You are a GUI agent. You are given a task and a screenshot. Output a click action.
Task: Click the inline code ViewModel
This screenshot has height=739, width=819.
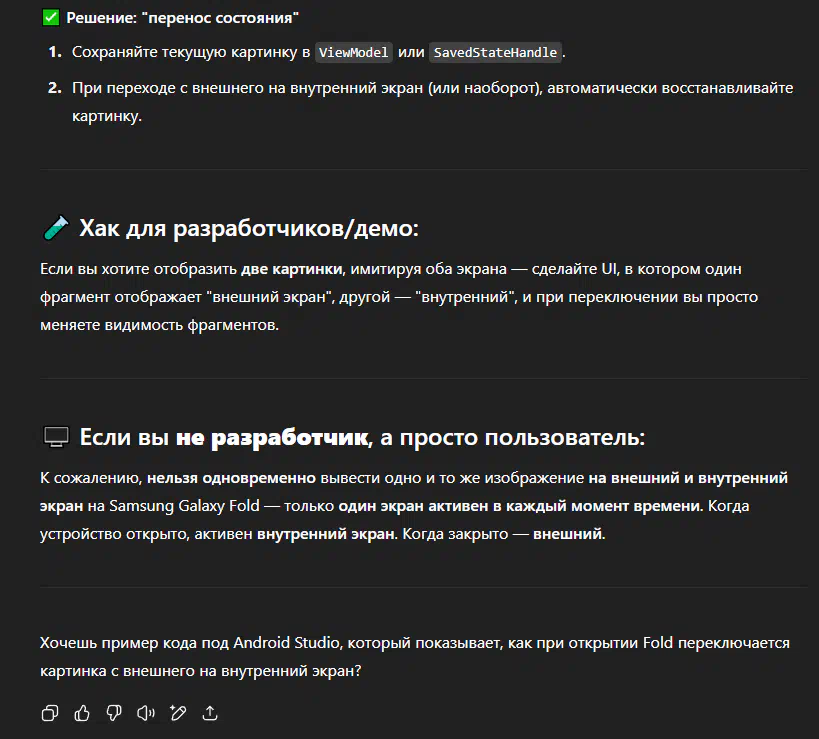point(354,52)
